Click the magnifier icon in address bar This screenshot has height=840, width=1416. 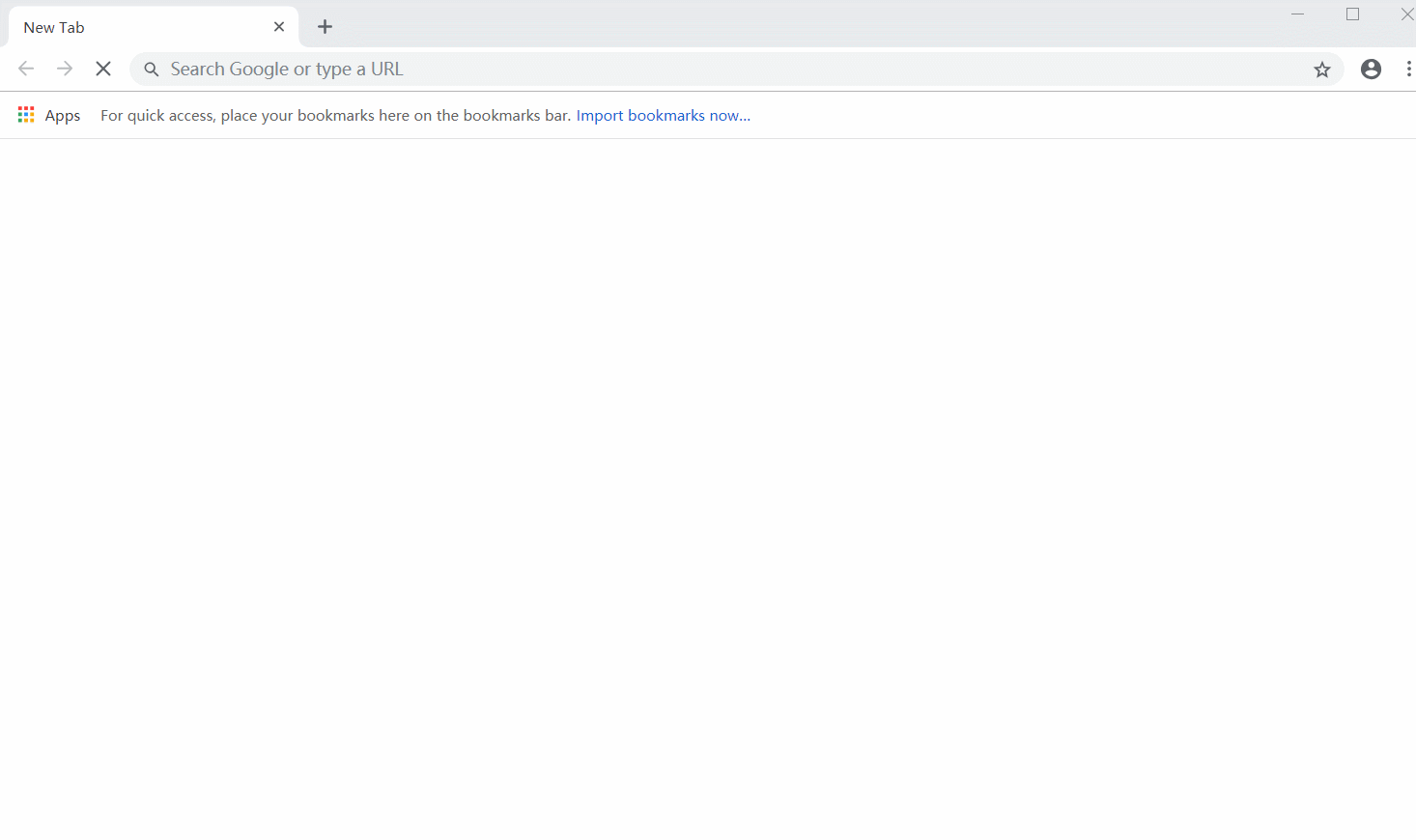click(152, 70)
